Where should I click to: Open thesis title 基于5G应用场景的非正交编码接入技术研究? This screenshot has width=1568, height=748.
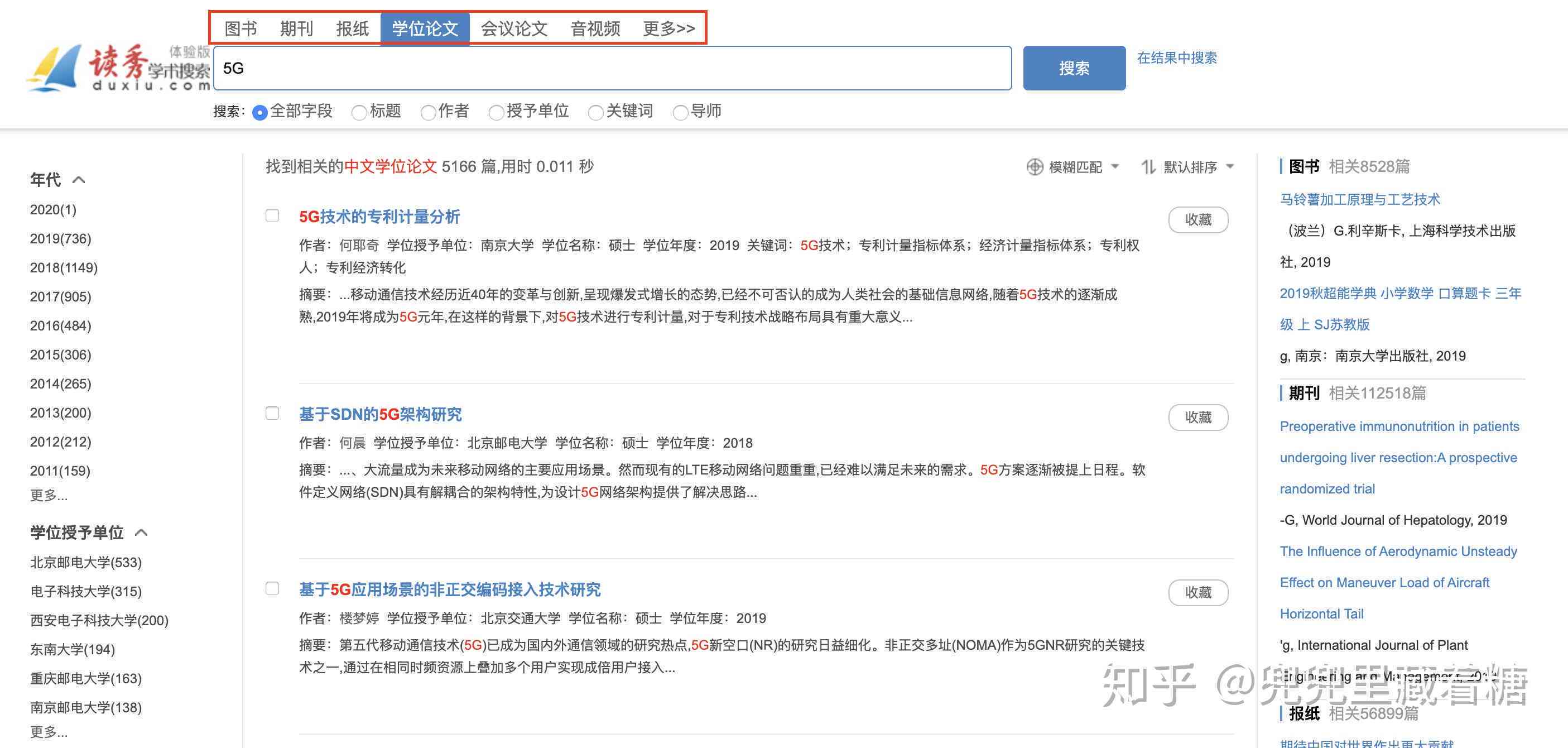pos(450,589)
